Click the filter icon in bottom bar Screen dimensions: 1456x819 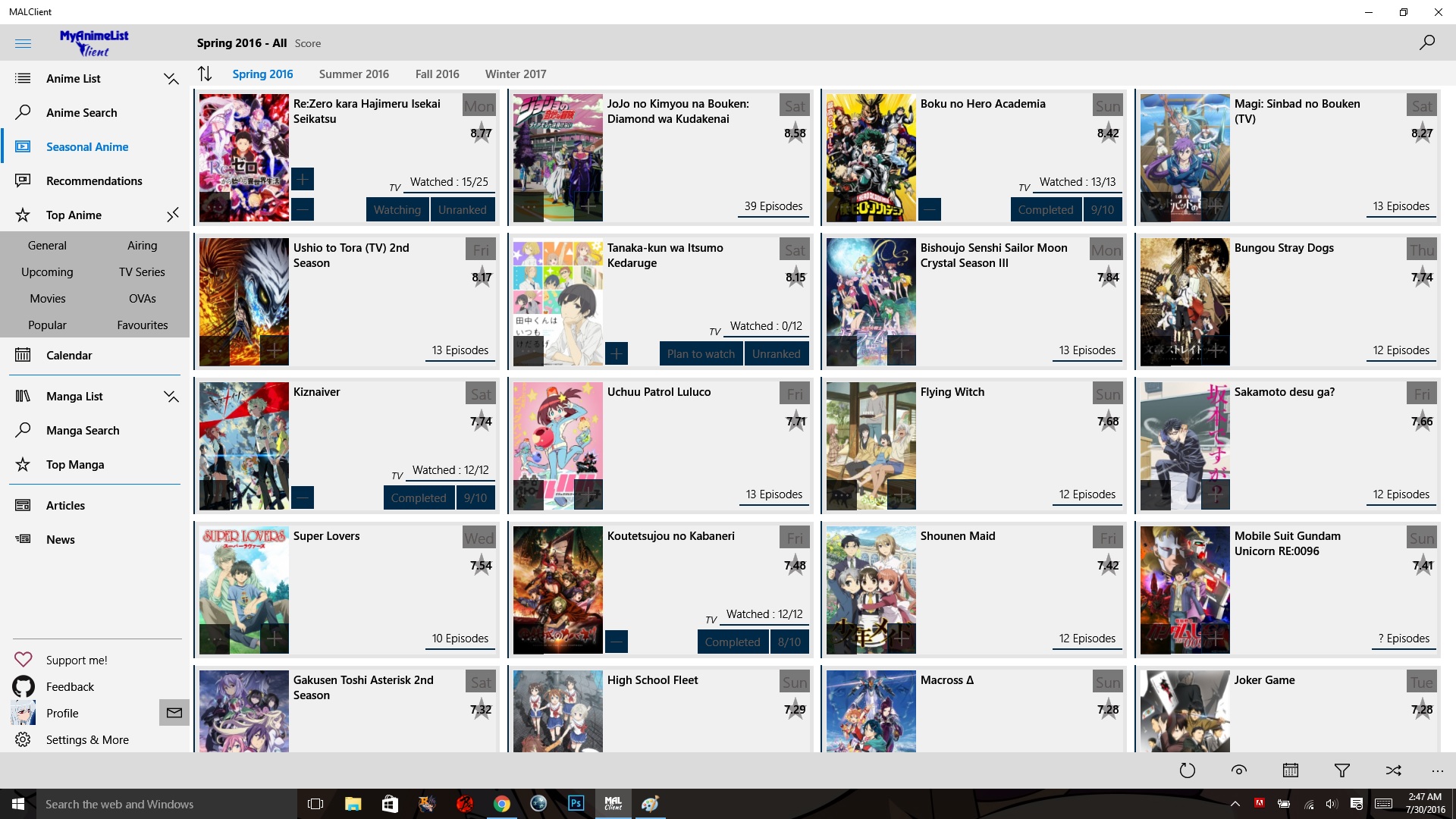click(1341, 769)
